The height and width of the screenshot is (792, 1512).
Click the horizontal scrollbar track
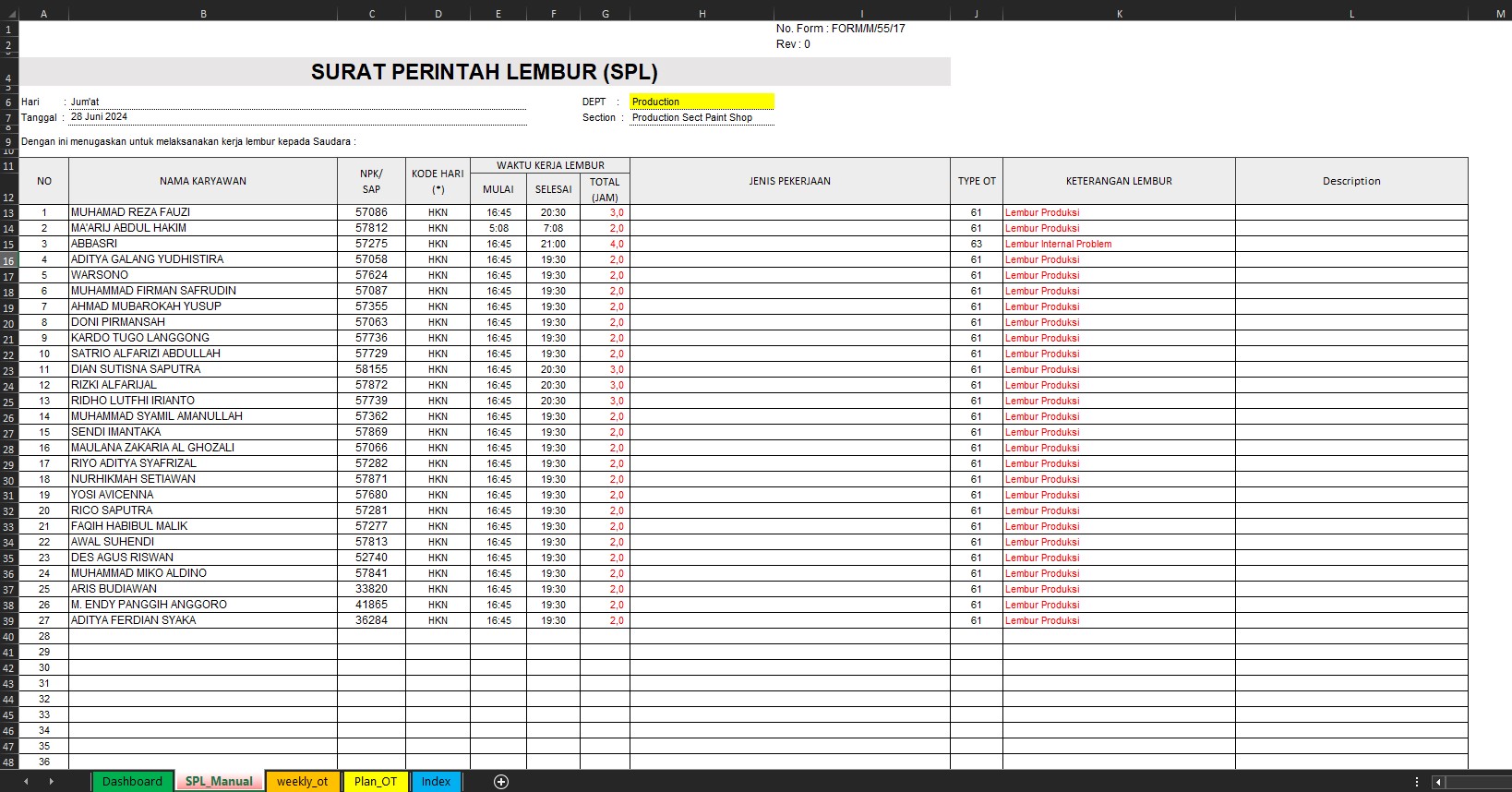coord(1477,782)
